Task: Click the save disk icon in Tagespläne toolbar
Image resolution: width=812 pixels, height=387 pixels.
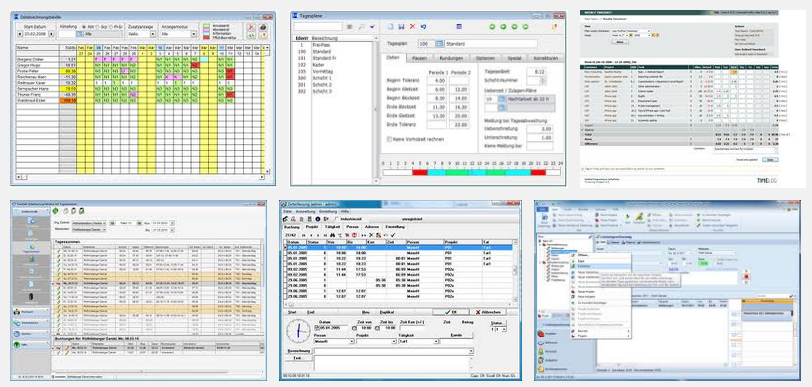Action: click(402, 26)
